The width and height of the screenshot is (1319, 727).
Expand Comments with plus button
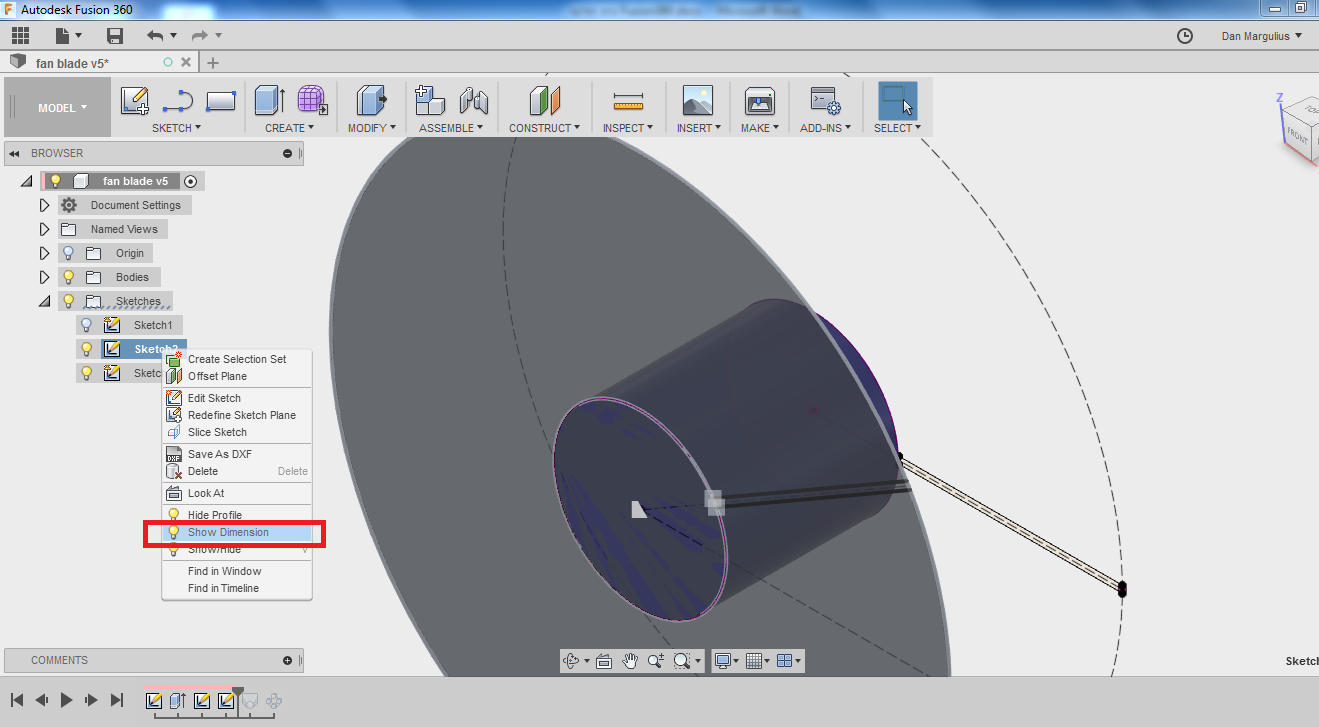[288, 660]
